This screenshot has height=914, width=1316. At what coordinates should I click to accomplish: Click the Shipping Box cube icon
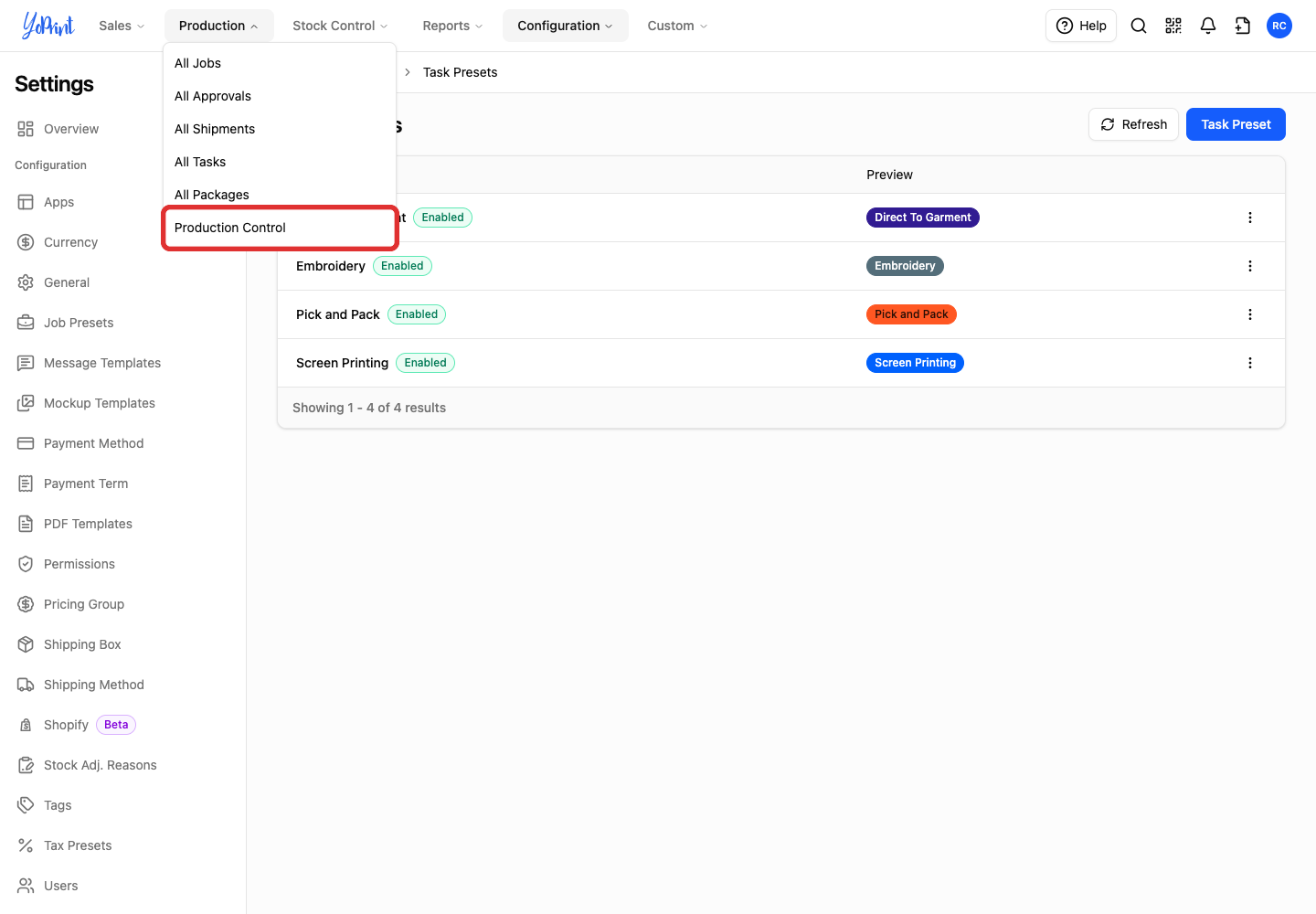26,644
